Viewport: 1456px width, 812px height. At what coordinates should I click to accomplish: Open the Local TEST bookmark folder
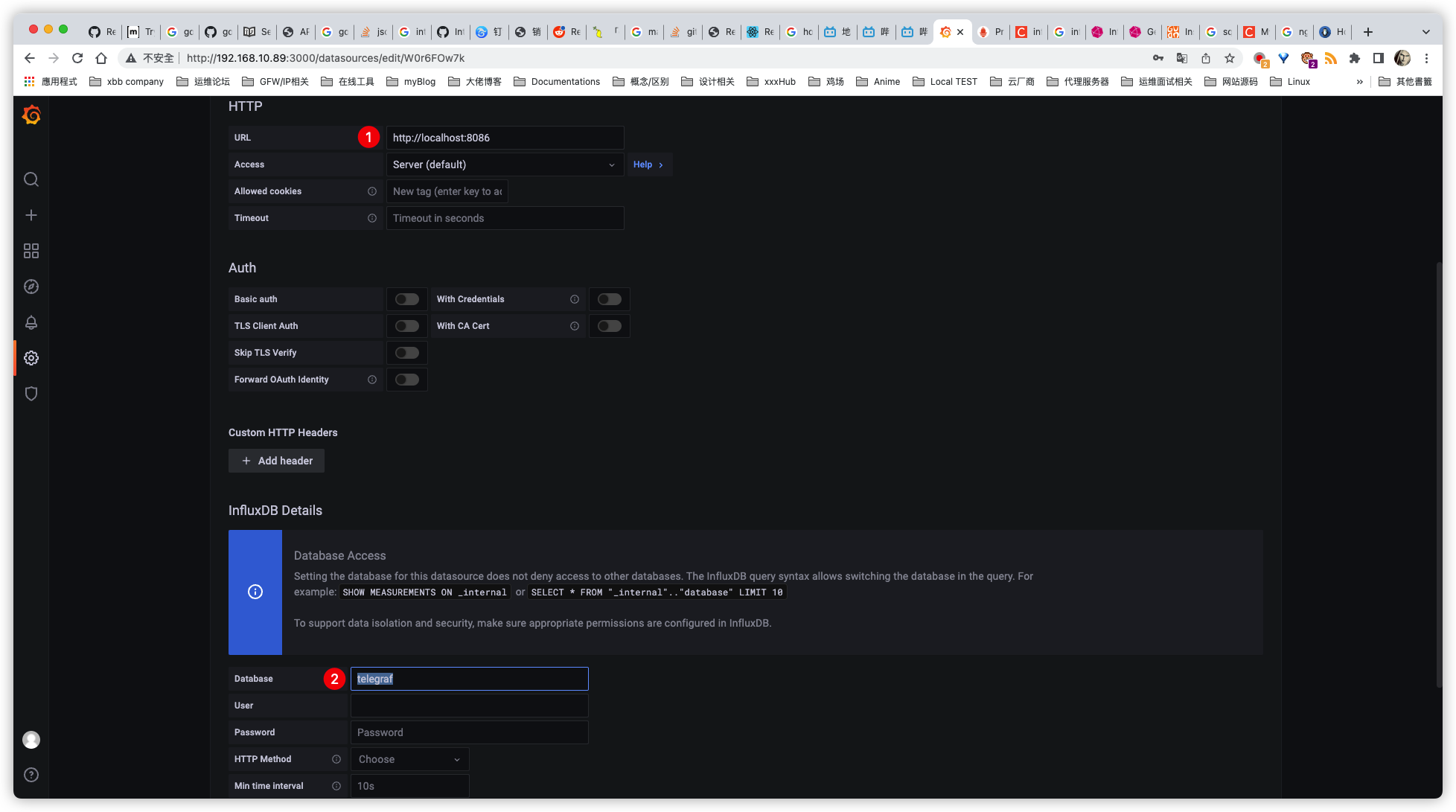945,82
